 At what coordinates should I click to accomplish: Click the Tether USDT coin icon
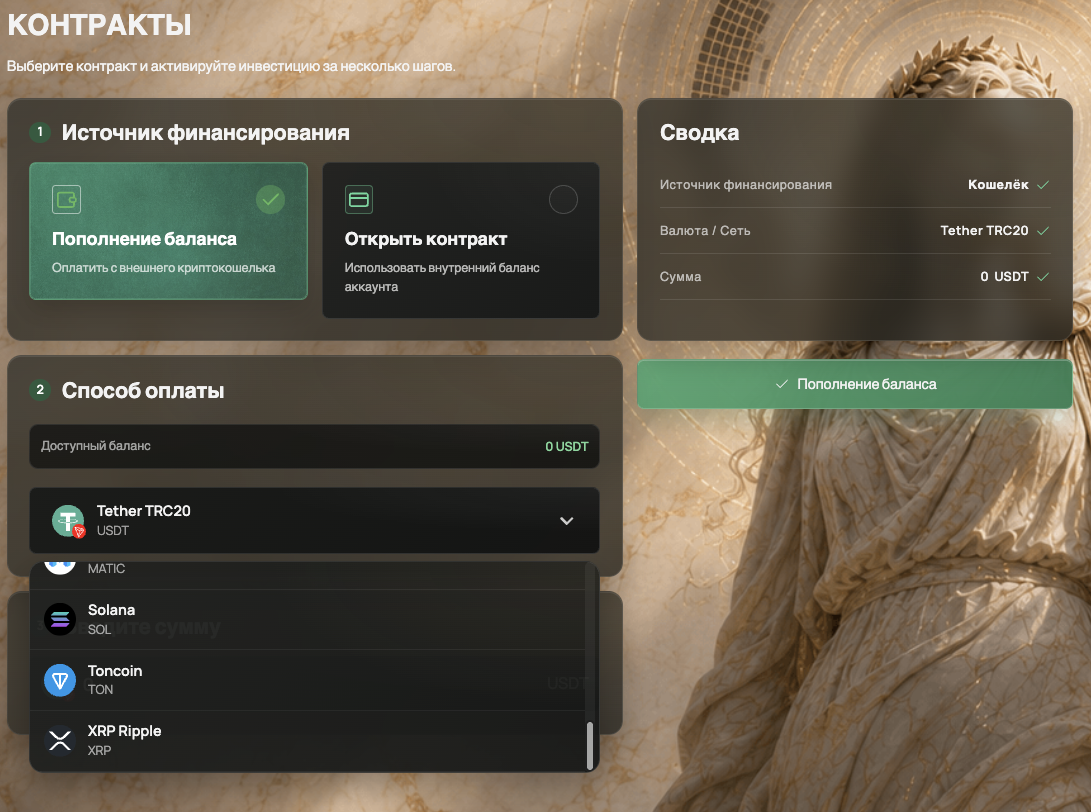[68, 520]
